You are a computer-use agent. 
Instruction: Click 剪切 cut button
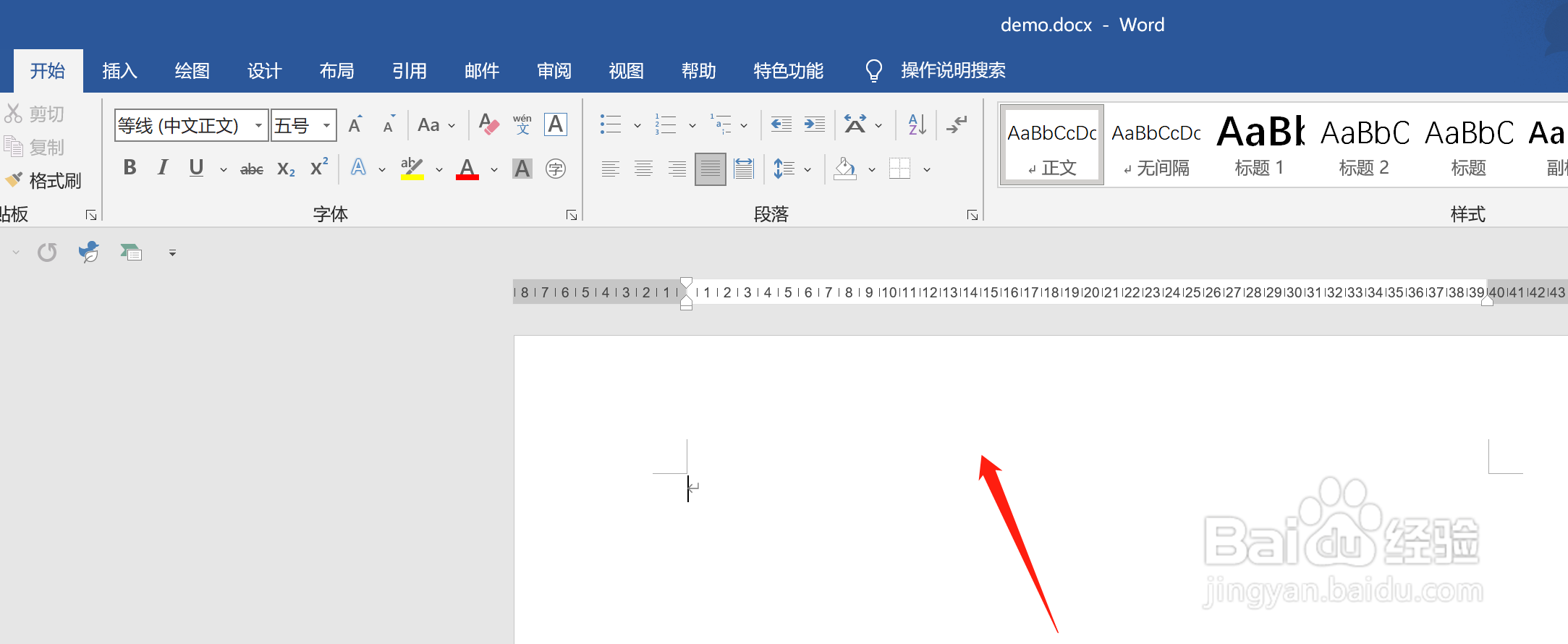(35, 114)
